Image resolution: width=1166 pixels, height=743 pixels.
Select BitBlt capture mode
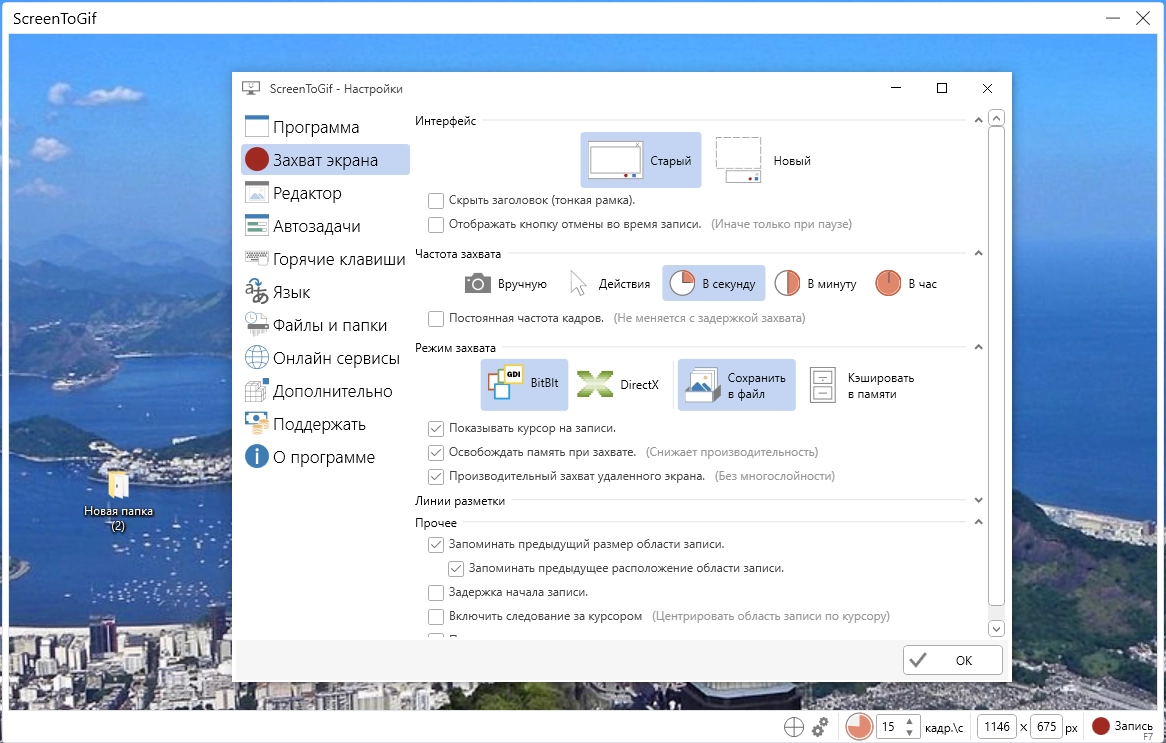click(524, 385)
